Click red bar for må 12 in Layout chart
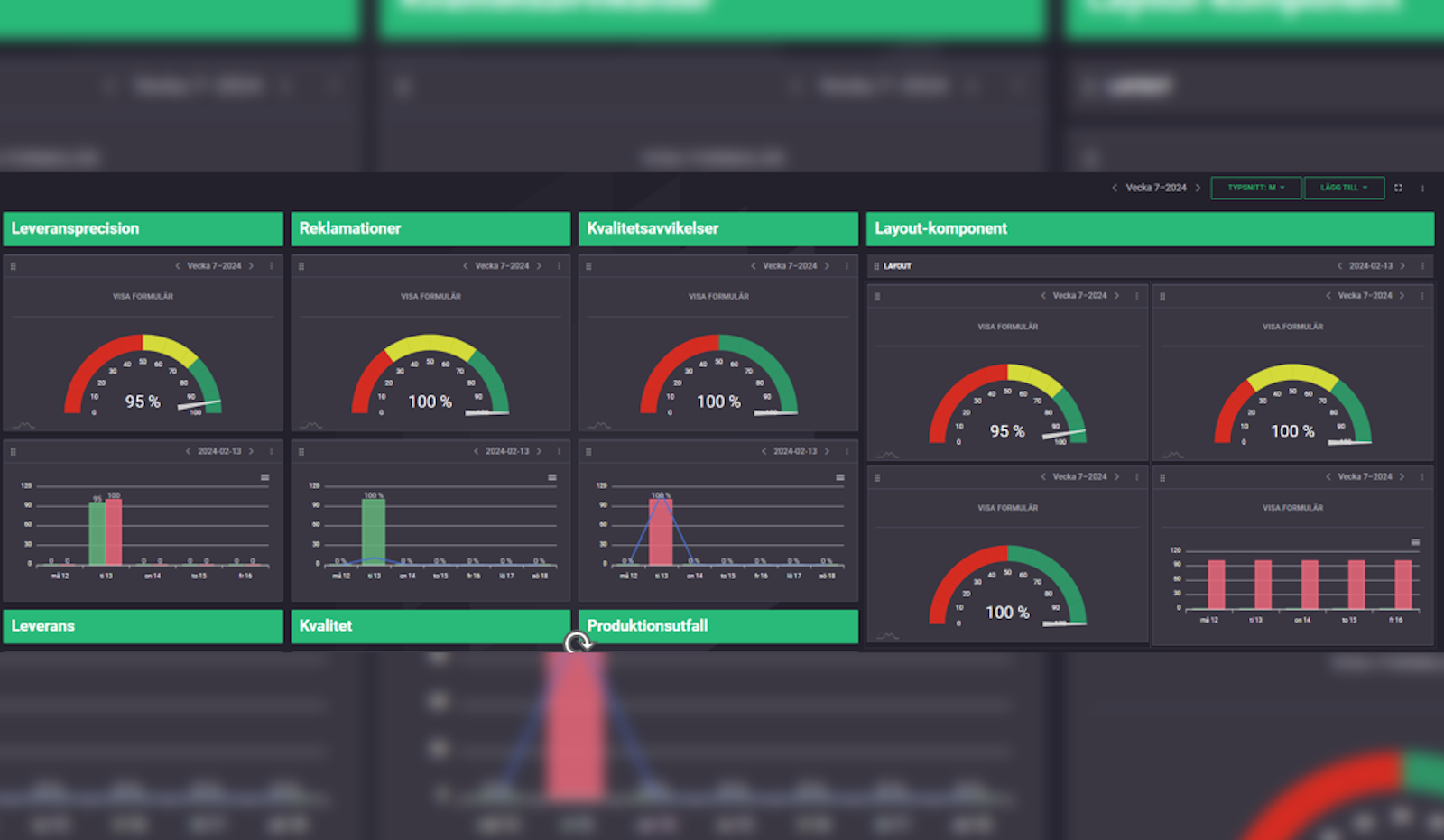 (x=1217, y=585)
